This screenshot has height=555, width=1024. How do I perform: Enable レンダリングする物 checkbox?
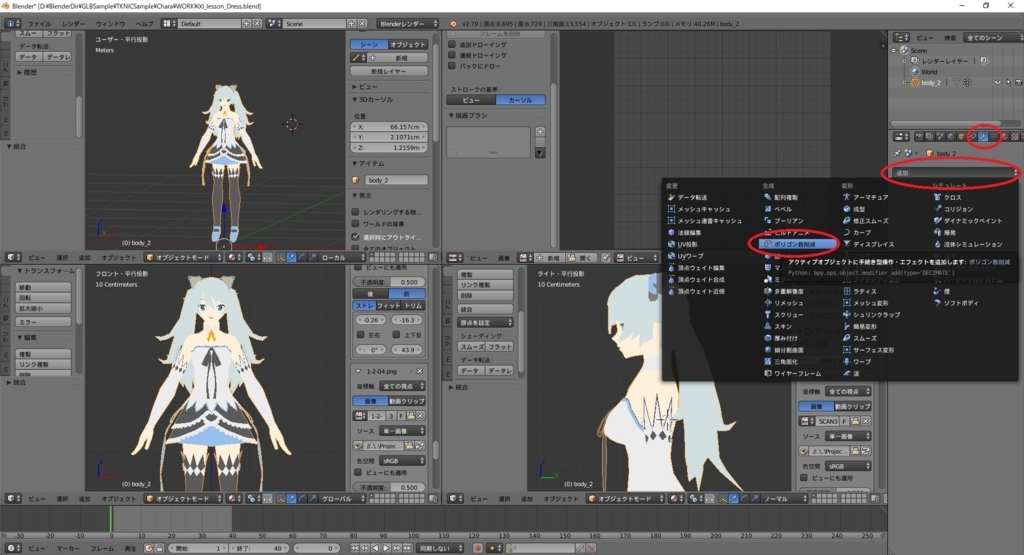point(356,212)
